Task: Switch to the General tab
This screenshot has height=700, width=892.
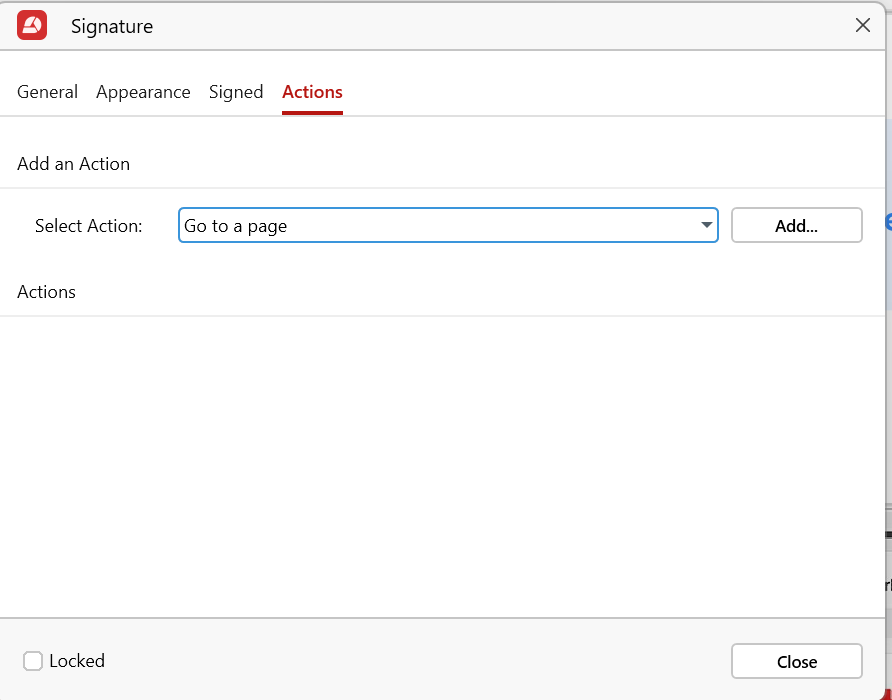Action: 47,92
